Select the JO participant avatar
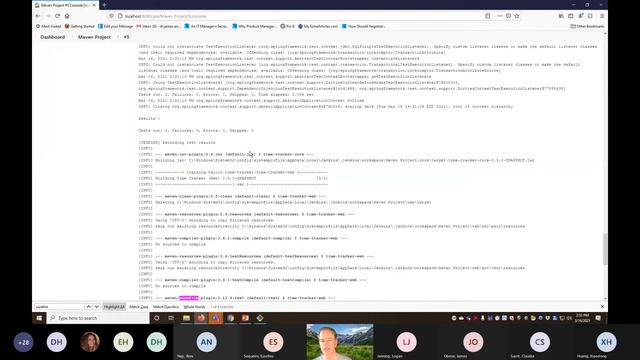 [x=473, y=342]
